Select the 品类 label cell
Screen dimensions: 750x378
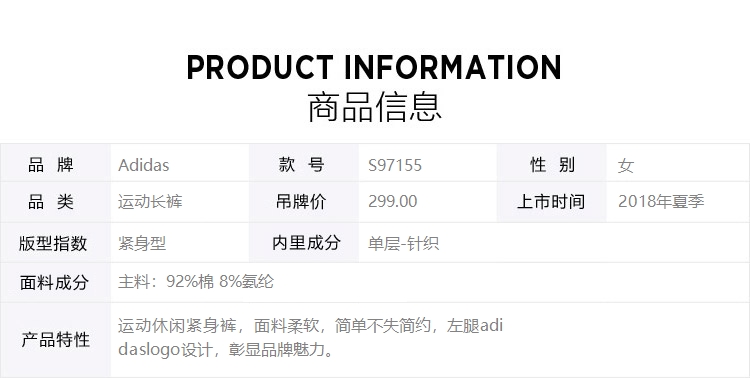[x=55, y=202]
